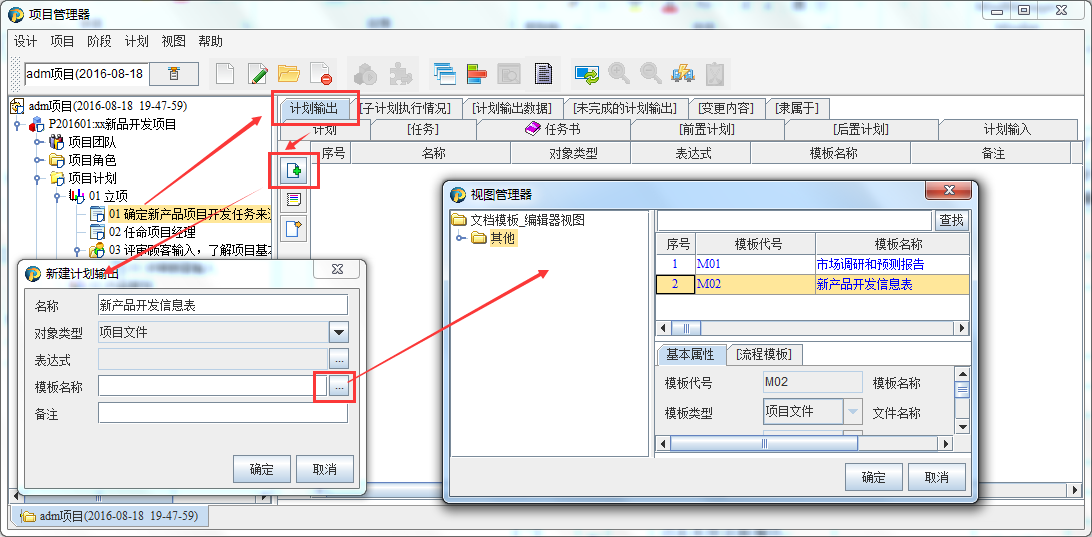Open the 阶段 menu
Image resolution: width=1092 pixels, height=537 pixels.
pos(99,41)
